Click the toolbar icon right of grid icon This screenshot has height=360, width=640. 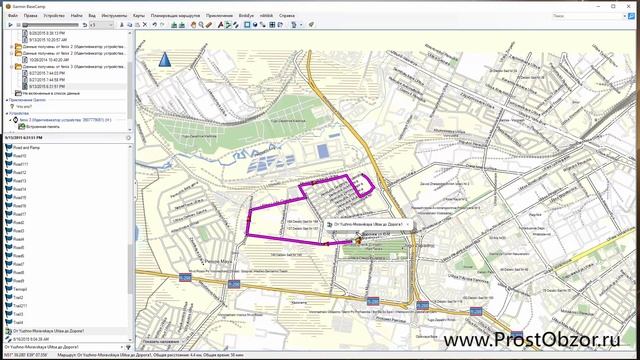coord(280,25)
